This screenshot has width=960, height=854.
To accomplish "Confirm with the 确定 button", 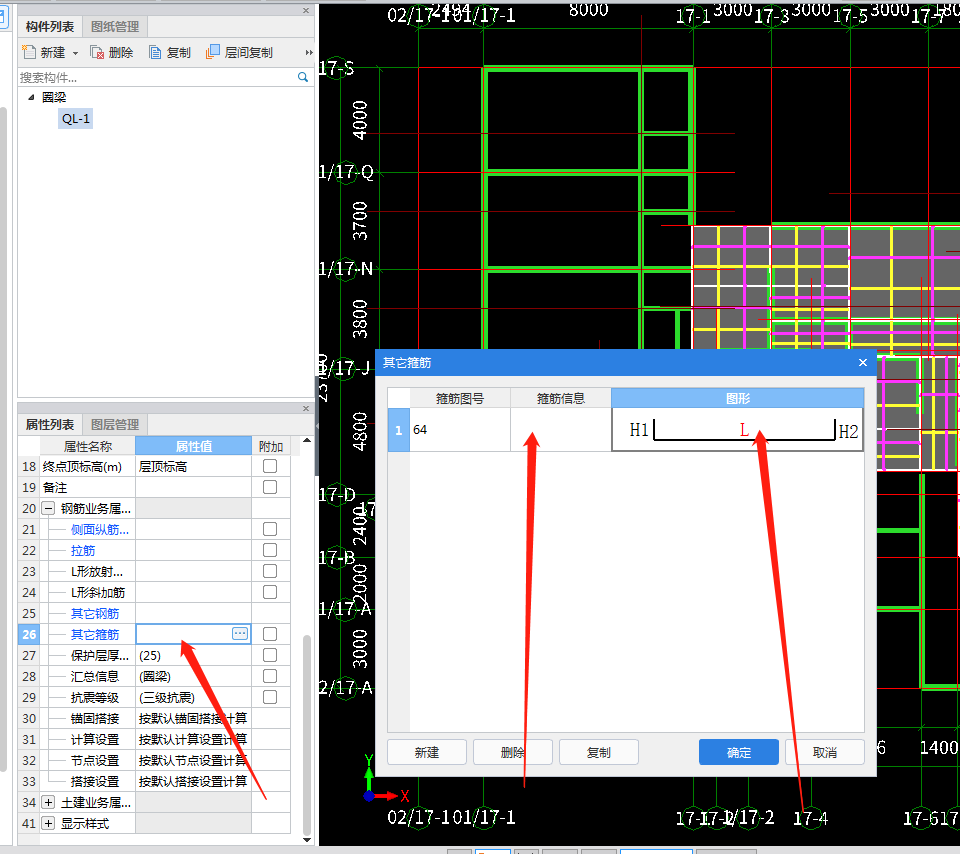I will point(739,752).
